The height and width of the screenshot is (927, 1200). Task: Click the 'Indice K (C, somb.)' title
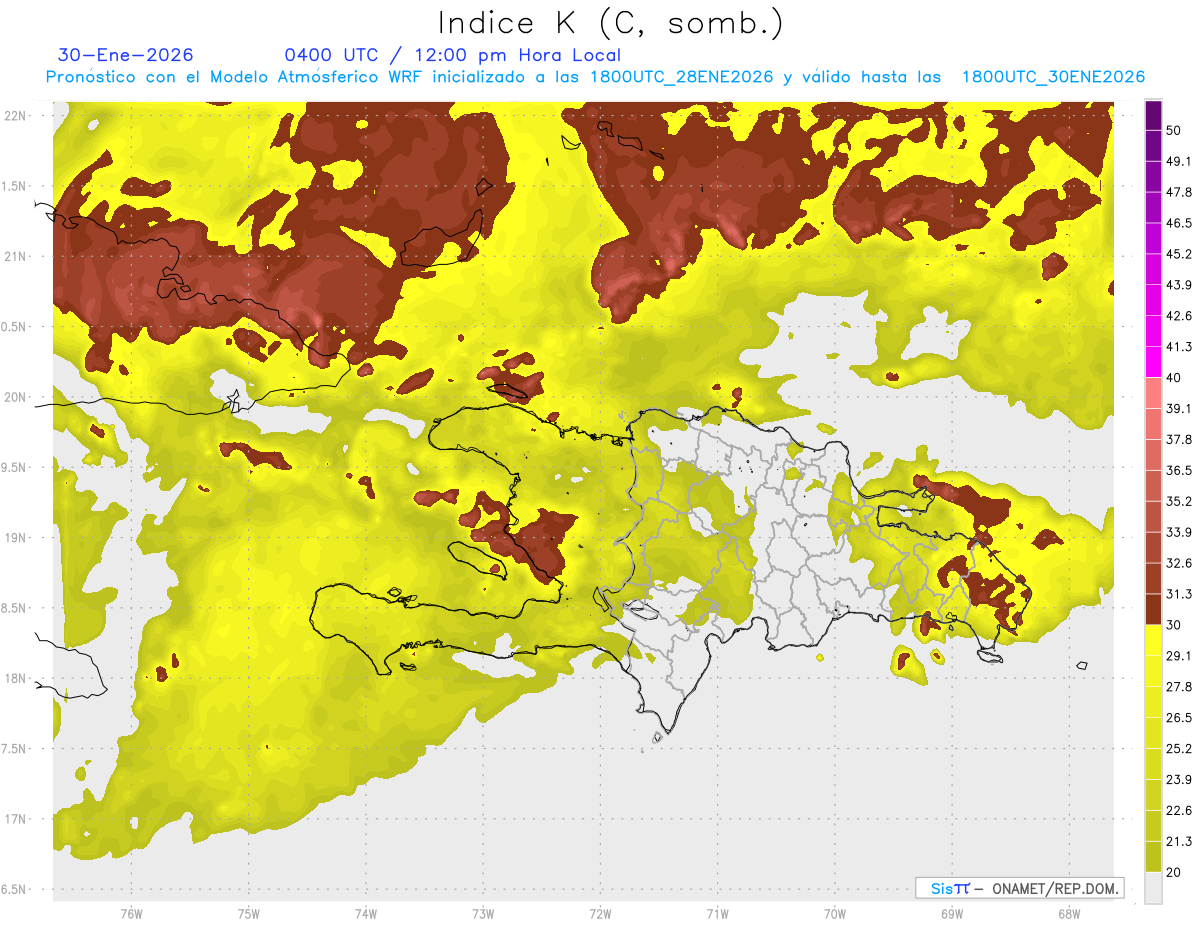coord(611,23)
